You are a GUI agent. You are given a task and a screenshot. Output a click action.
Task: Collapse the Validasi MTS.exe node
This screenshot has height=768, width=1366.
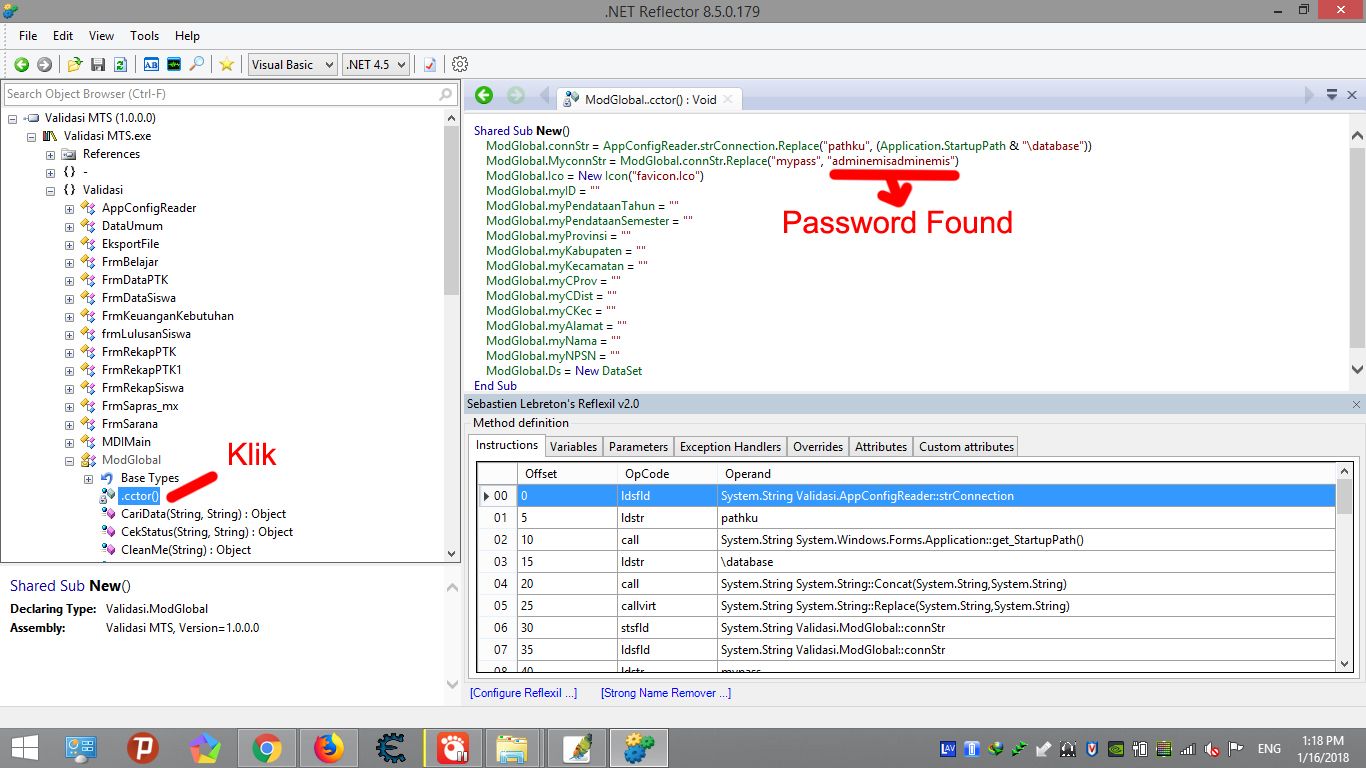click(x=32, y=136)
